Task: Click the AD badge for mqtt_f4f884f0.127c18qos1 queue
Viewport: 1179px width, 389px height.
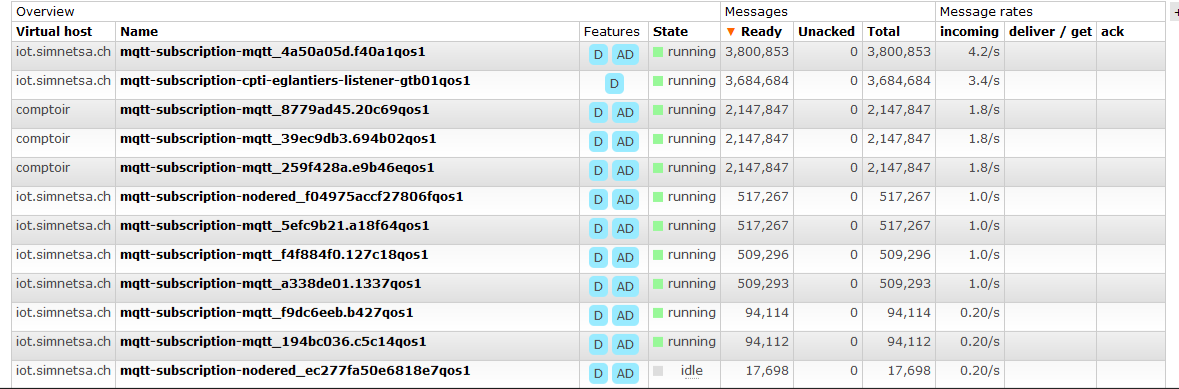Action: [x=625, y=258]
